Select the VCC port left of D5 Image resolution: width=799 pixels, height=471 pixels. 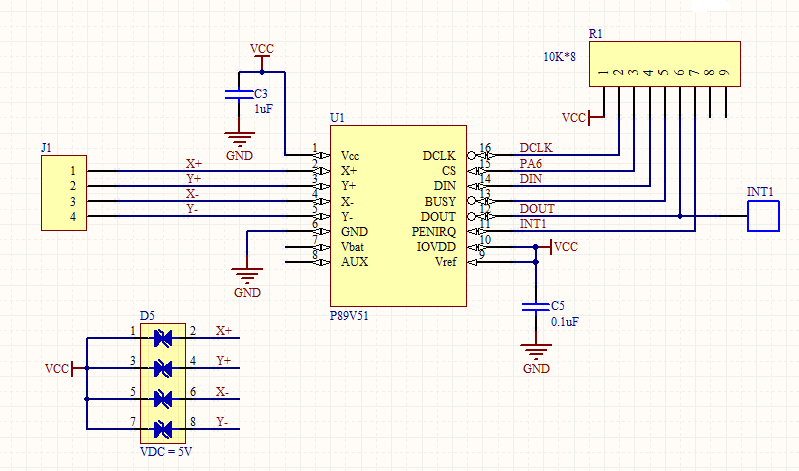[59, 368]
